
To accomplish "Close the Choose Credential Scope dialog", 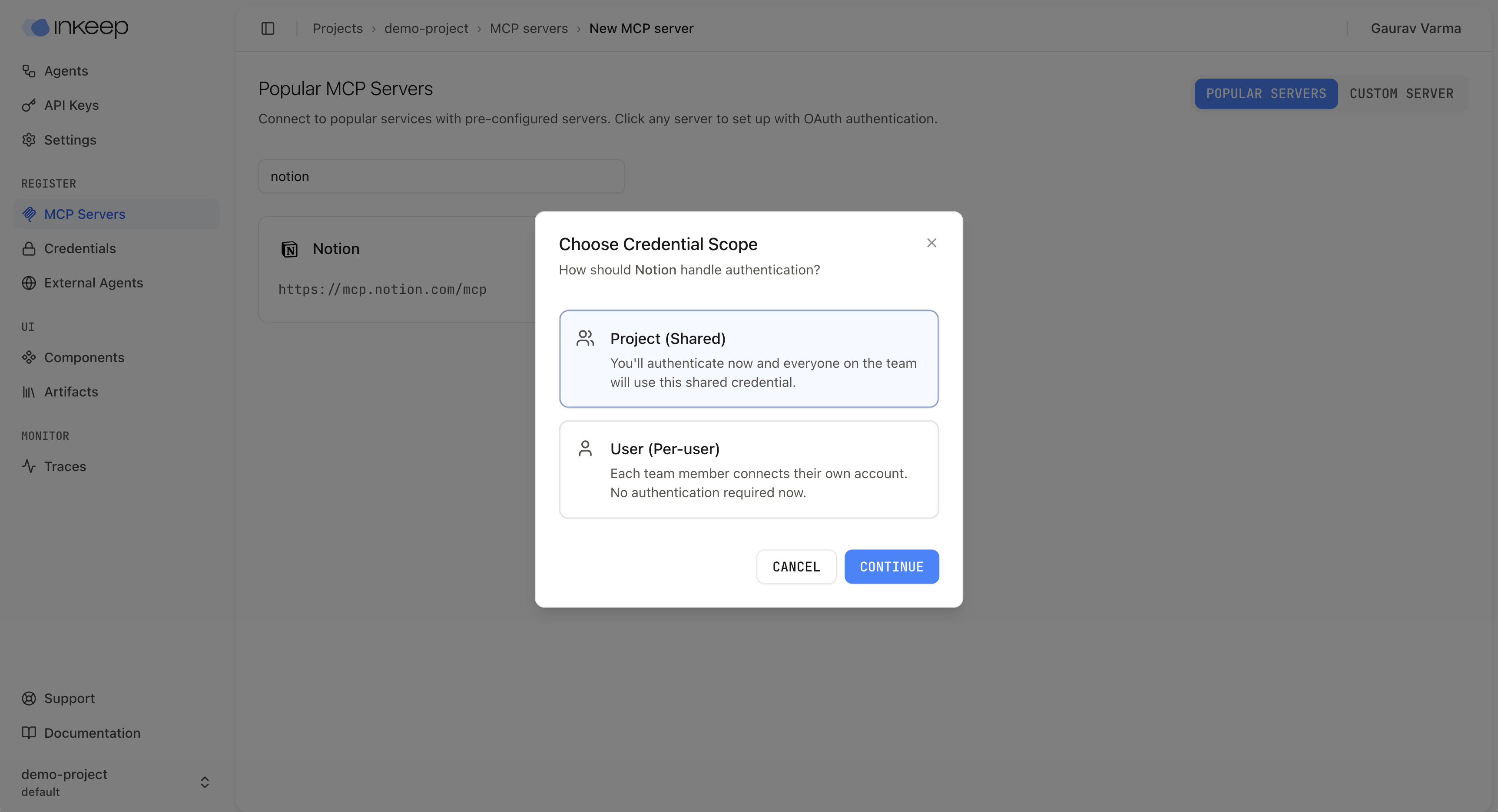I will click(x=931, y=243).
